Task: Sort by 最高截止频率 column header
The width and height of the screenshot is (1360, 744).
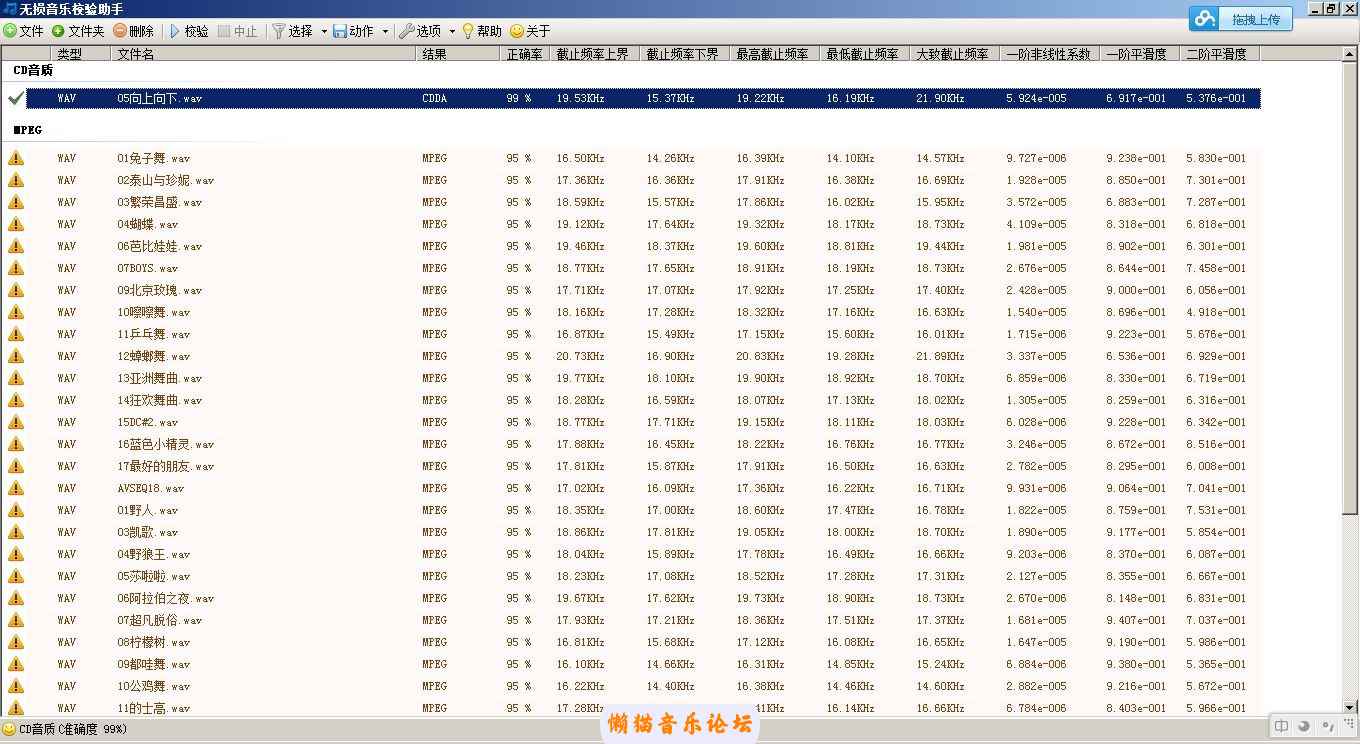Action: click(x=775, y=54)
